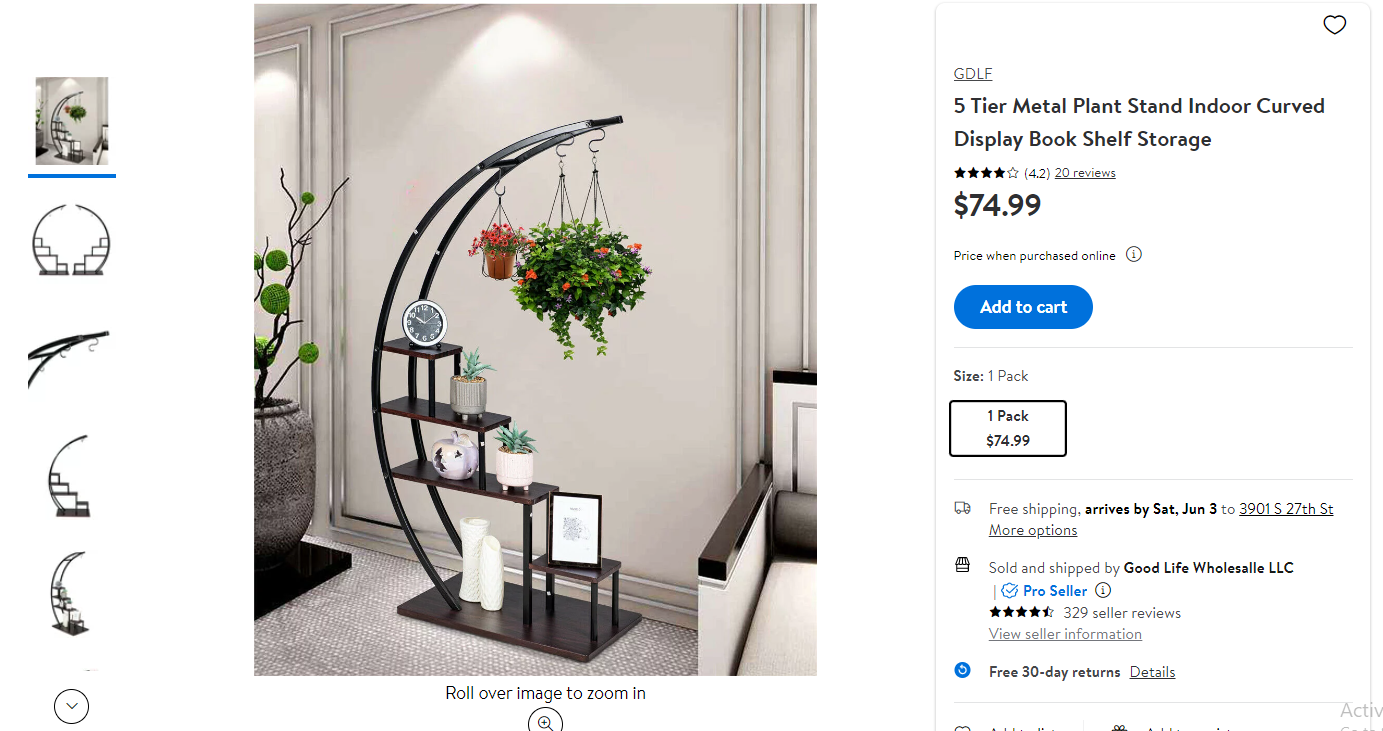Click the price info circle icon
Image resolution: width=1383 pixels, height=731 pixels.
(1134, 254)
